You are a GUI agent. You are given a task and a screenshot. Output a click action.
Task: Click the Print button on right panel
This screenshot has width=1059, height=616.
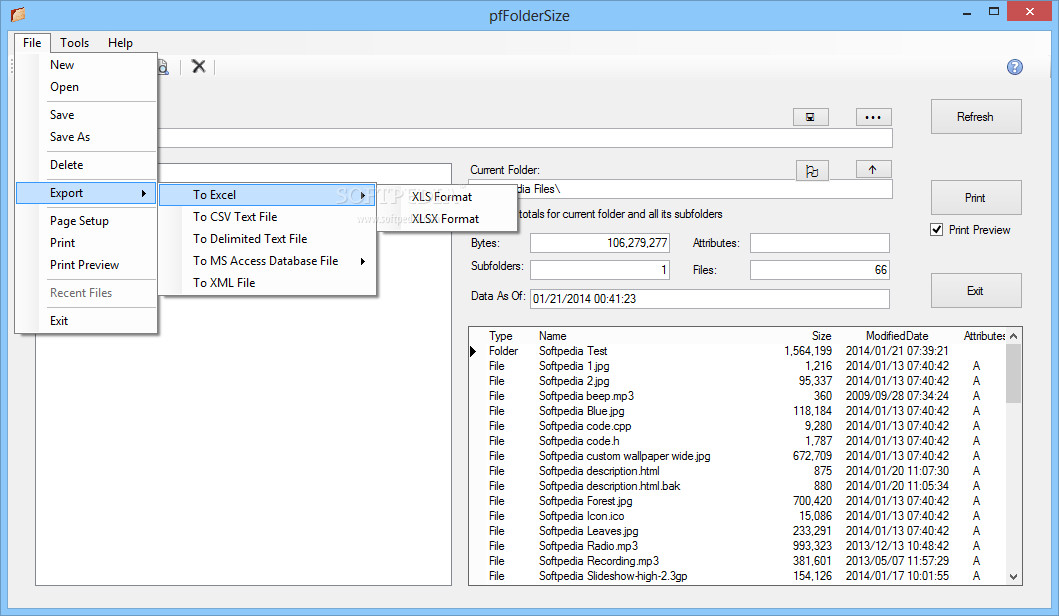point(976,198)
